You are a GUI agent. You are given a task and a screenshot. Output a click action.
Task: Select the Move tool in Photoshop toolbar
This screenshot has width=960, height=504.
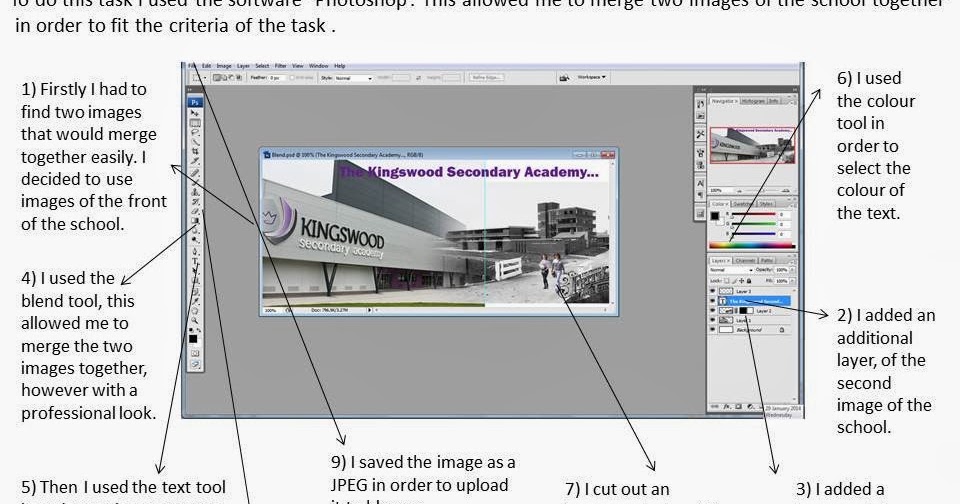195,113
